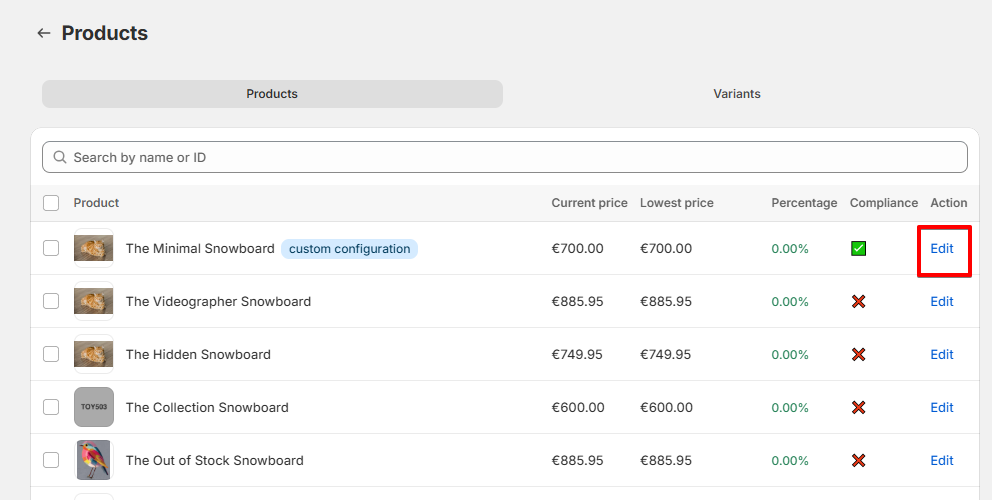
Task: Open The Minimal Snowboard thumbnail image
Action: (x=94, y=248)
